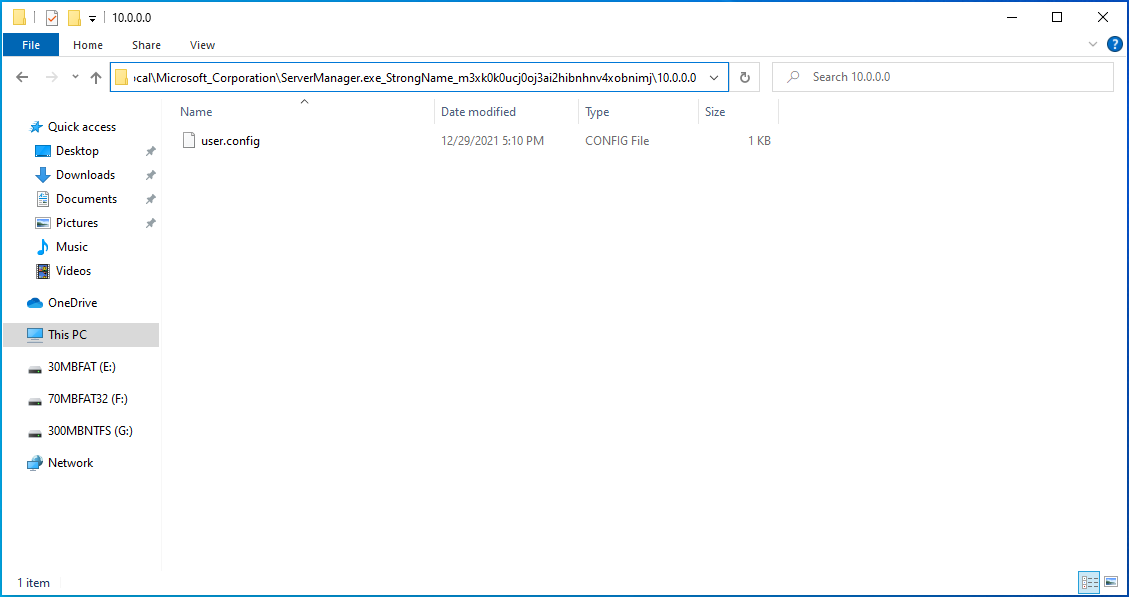The height and width of the screenshot is (597, 1129).
Task: Click the pin icon beside Pictures
Action: click(150, 223)
